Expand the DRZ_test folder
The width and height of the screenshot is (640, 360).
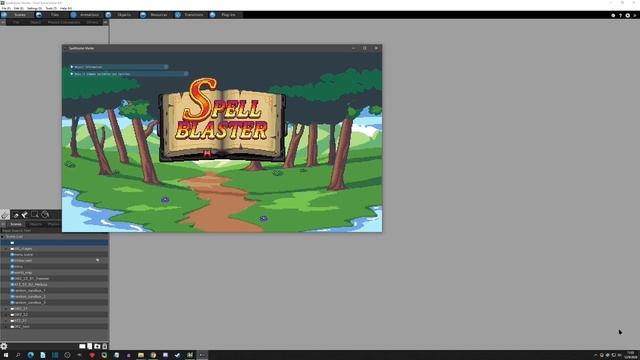pos(6,327)
